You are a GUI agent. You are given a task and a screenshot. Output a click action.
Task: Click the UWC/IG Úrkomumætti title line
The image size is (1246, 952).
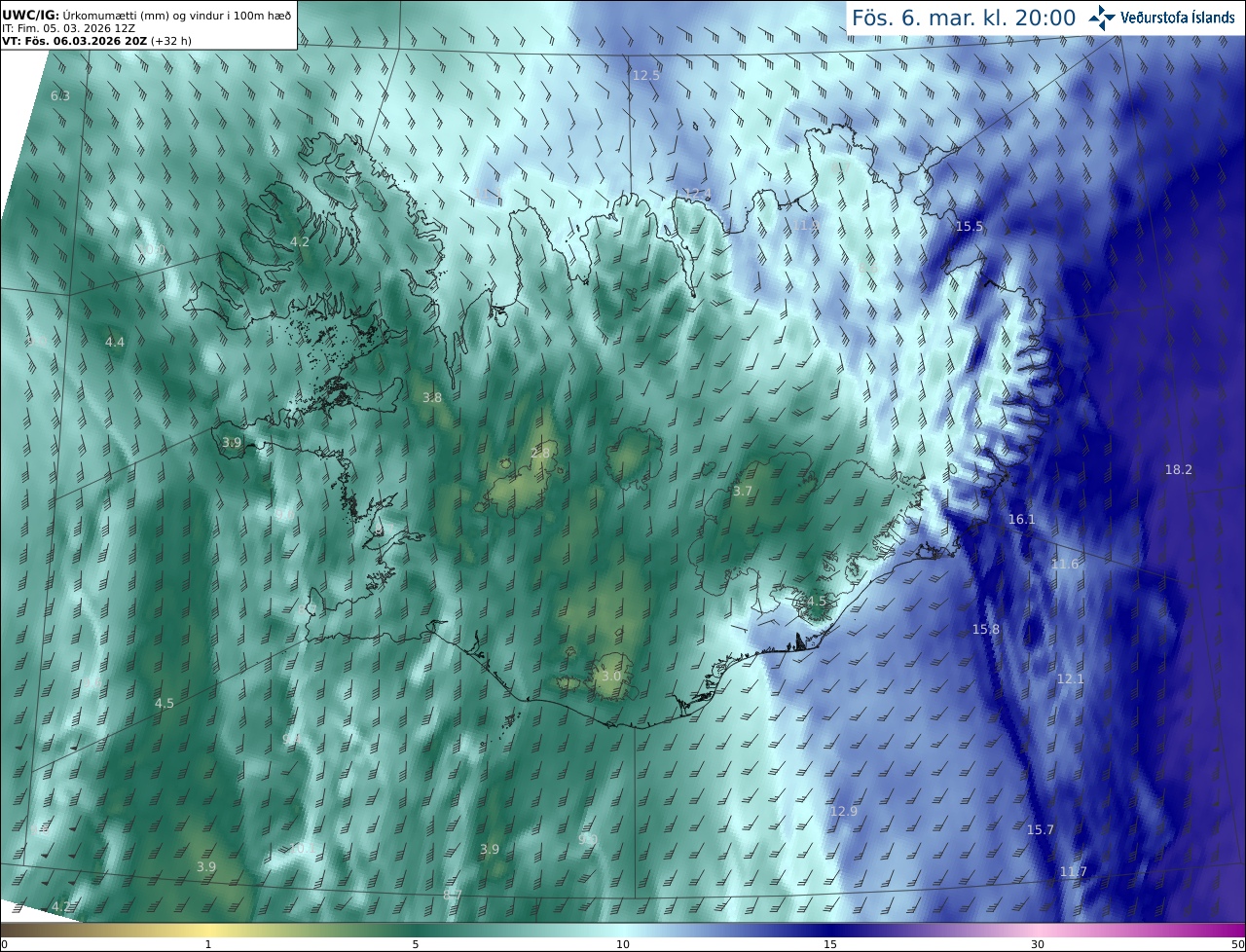click(147, 15)
